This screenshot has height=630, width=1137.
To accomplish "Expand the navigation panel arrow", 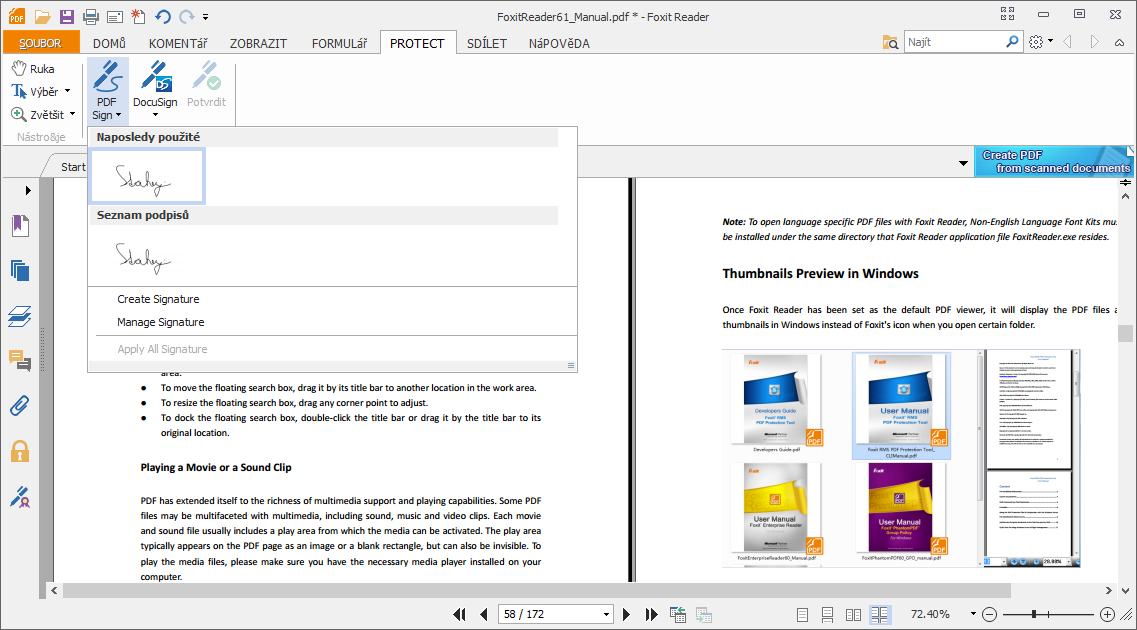I will (x=28, y=191).
